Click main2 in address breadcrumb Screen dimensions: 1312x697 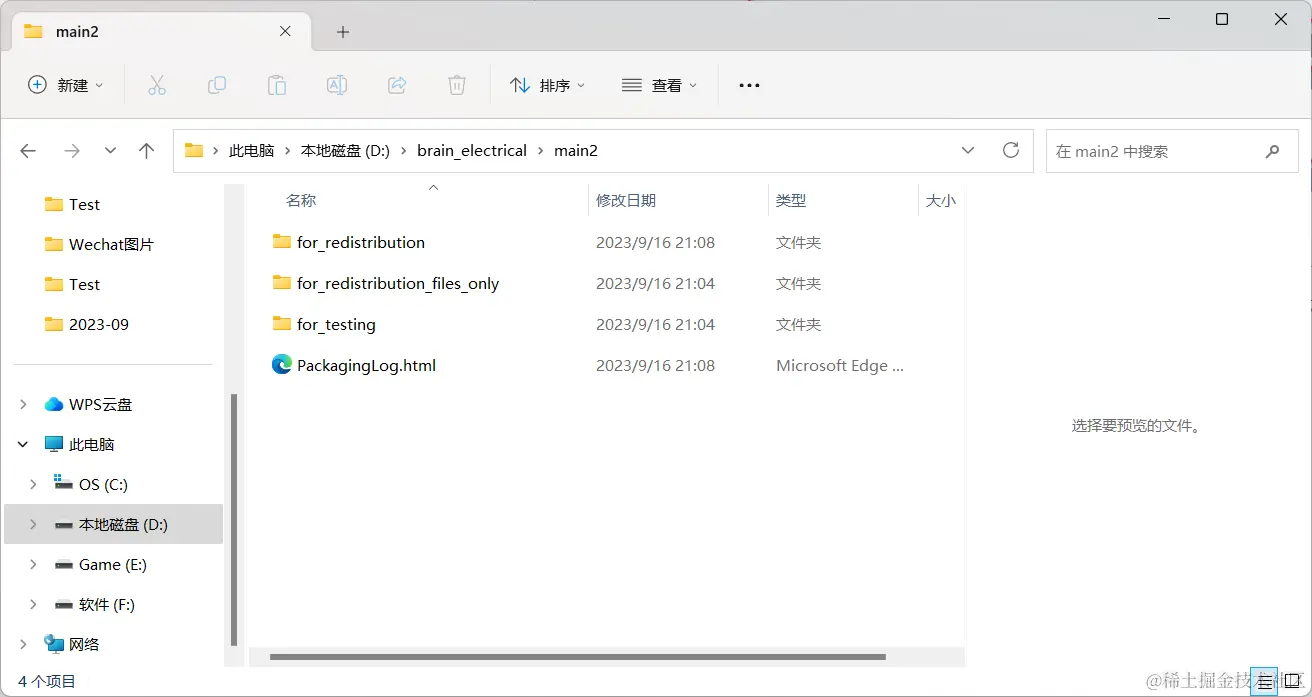point(576,151)
